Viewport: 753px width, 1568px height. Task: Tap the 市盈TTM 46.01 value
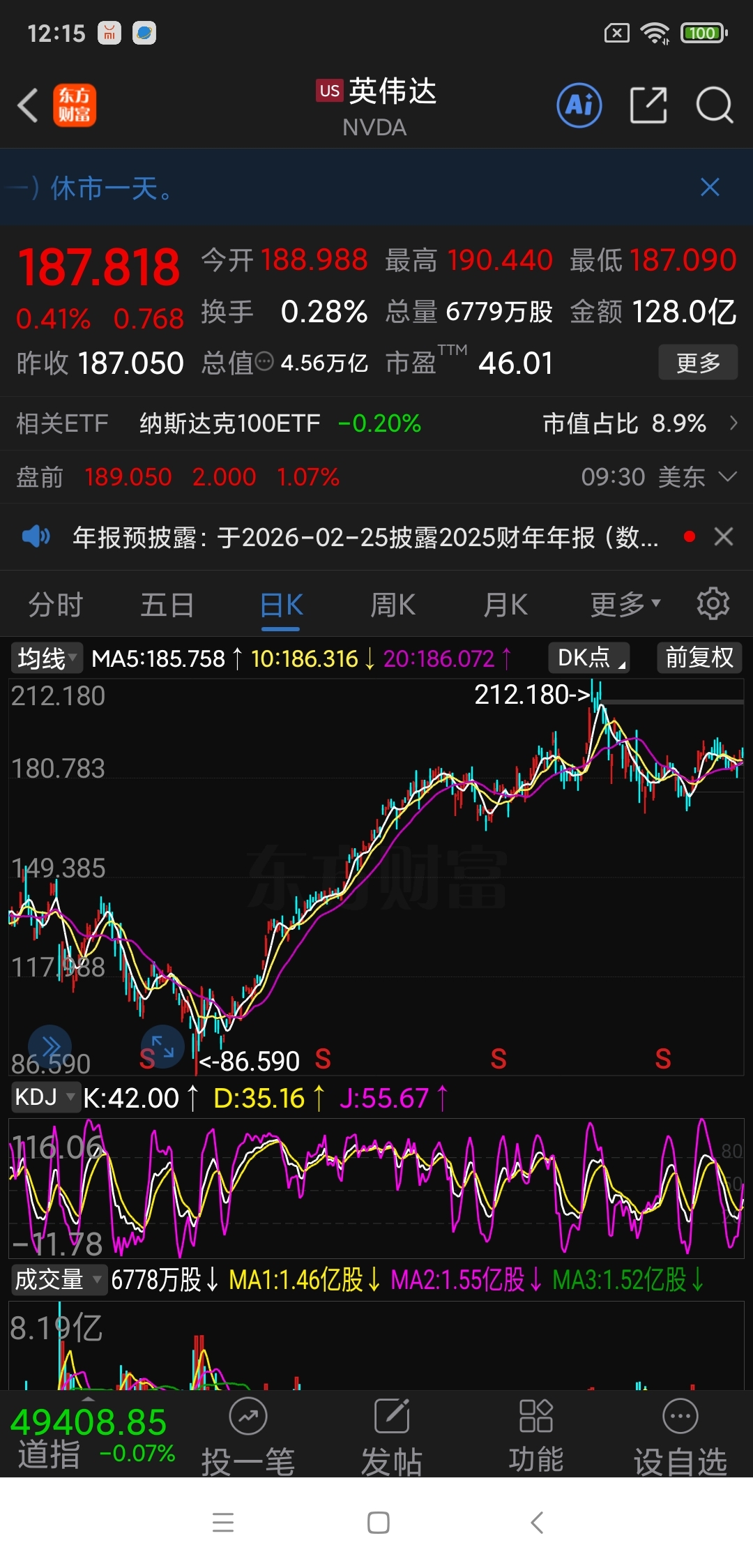pyautogui.click(x=516, y=363)
